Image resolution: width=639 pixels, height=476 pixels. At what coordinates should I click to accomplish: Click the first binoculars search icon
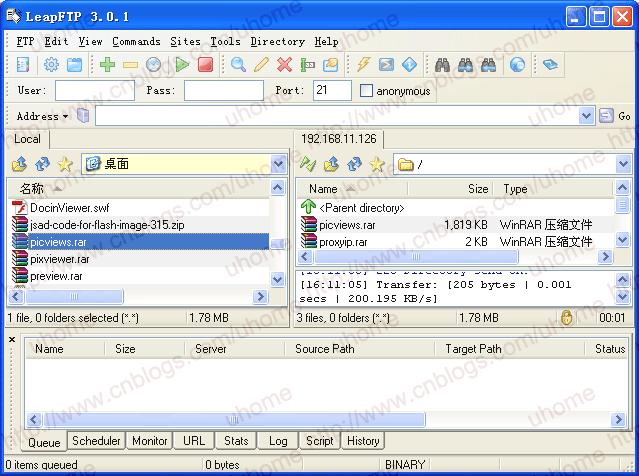(x=442, y=64)
